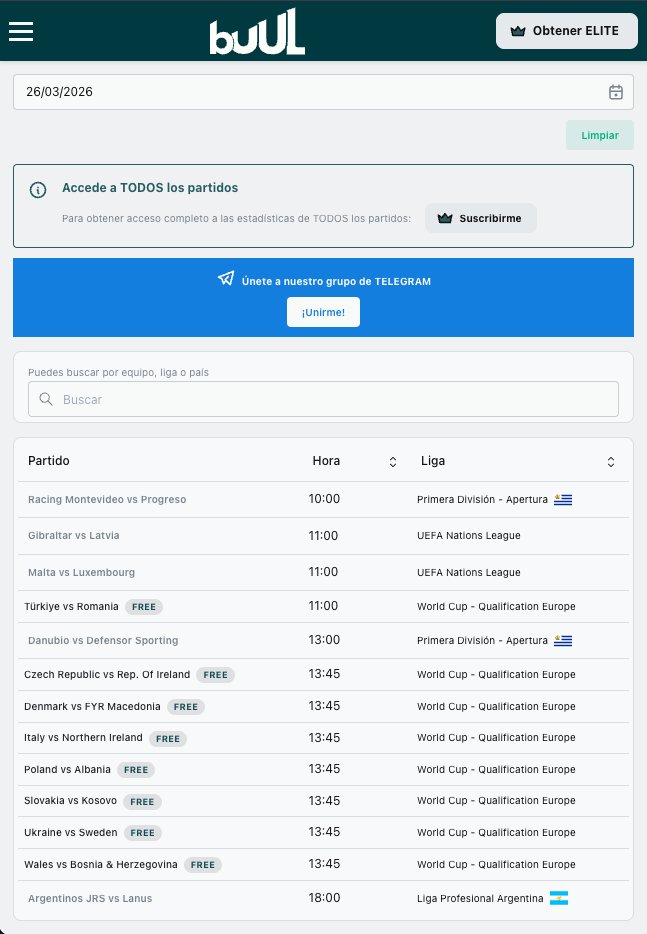The height and width of the screenshot is (934, 647).
Task: Click World Cup Qualification in Türkiye row
Action: click(x=496, y=606)
